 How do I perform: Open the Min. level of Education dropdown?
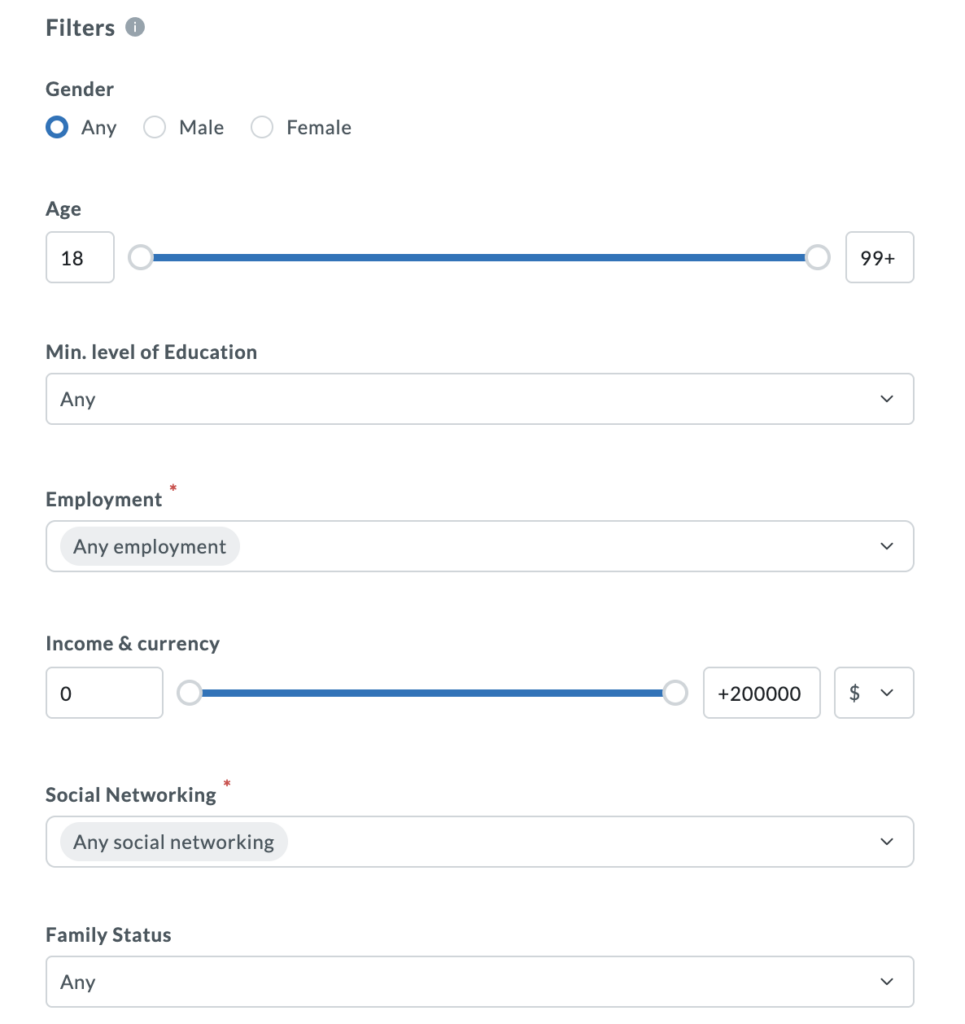click(x=479, y=399)
